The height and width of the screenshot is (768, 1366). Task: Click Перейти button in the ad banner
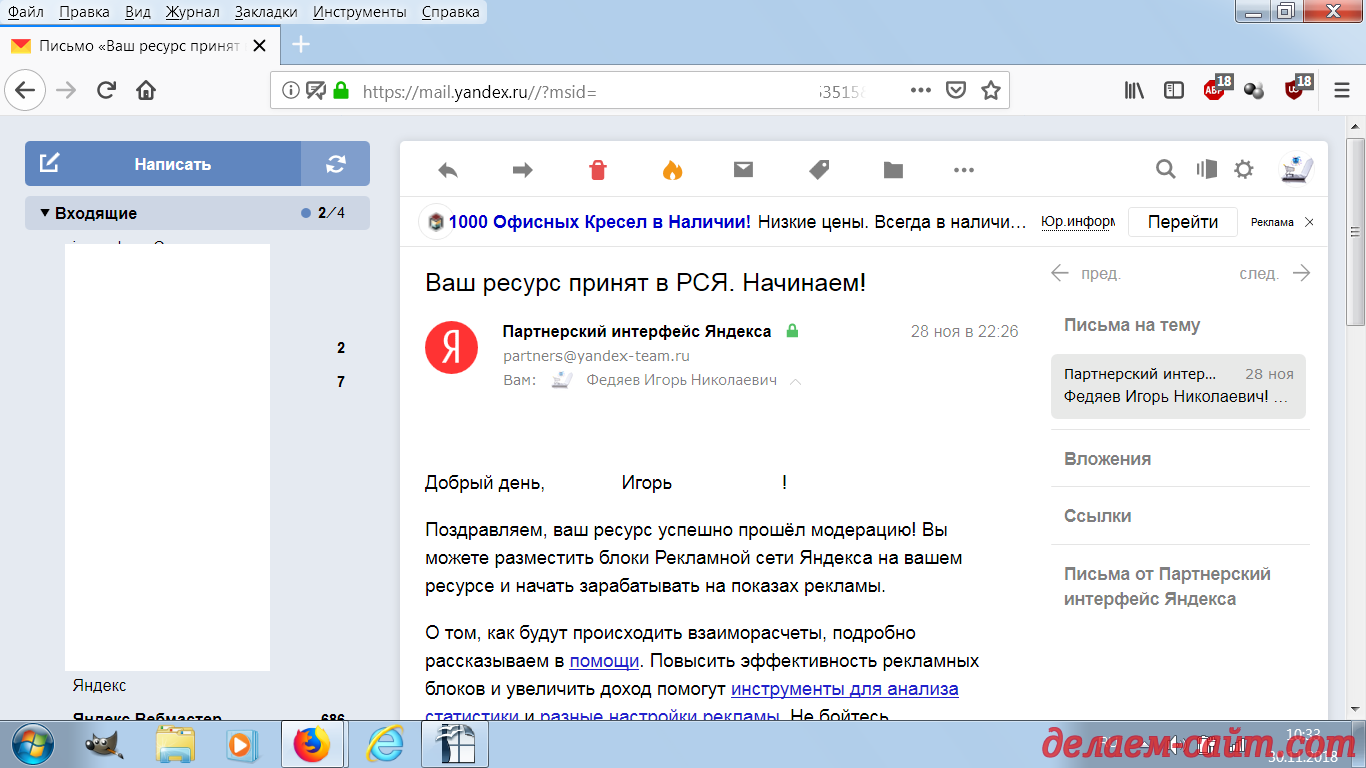coord(1183,222)
